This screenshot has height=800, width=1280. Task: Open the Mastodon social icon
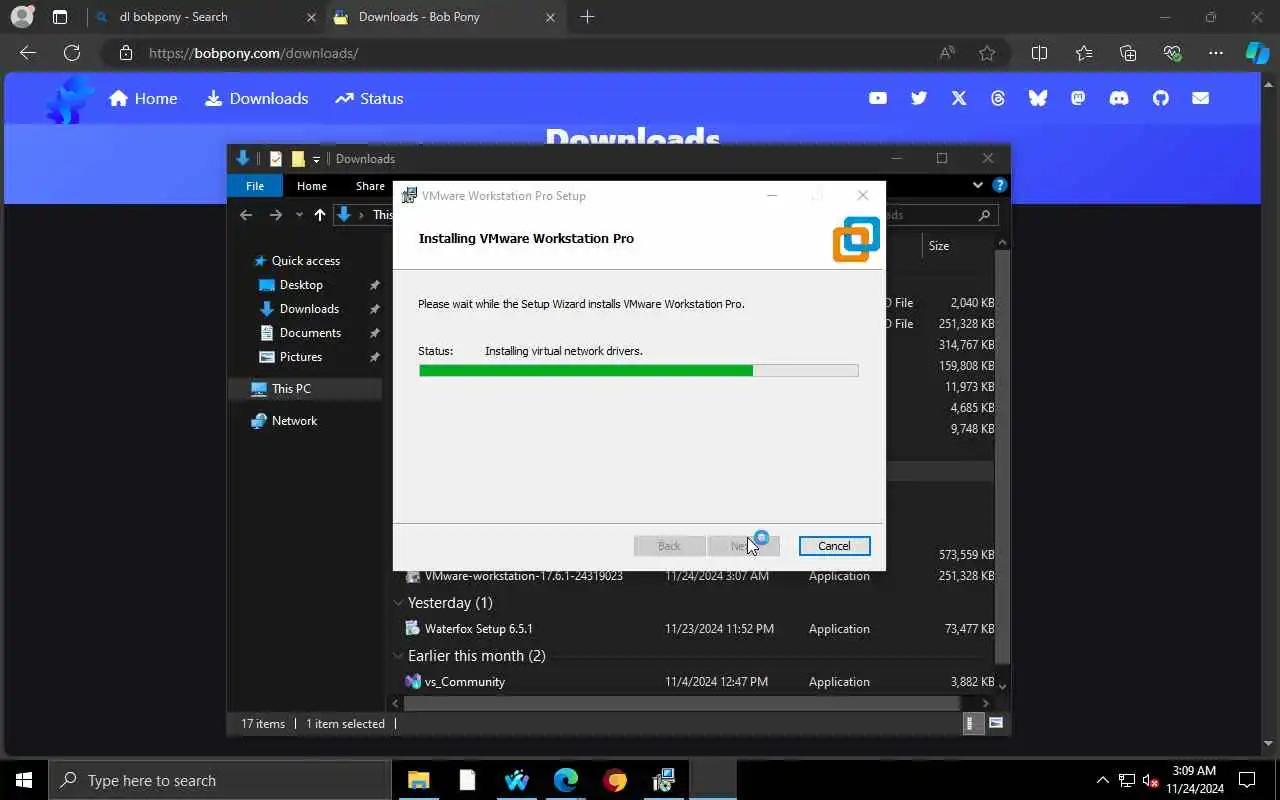[1078, 98]
